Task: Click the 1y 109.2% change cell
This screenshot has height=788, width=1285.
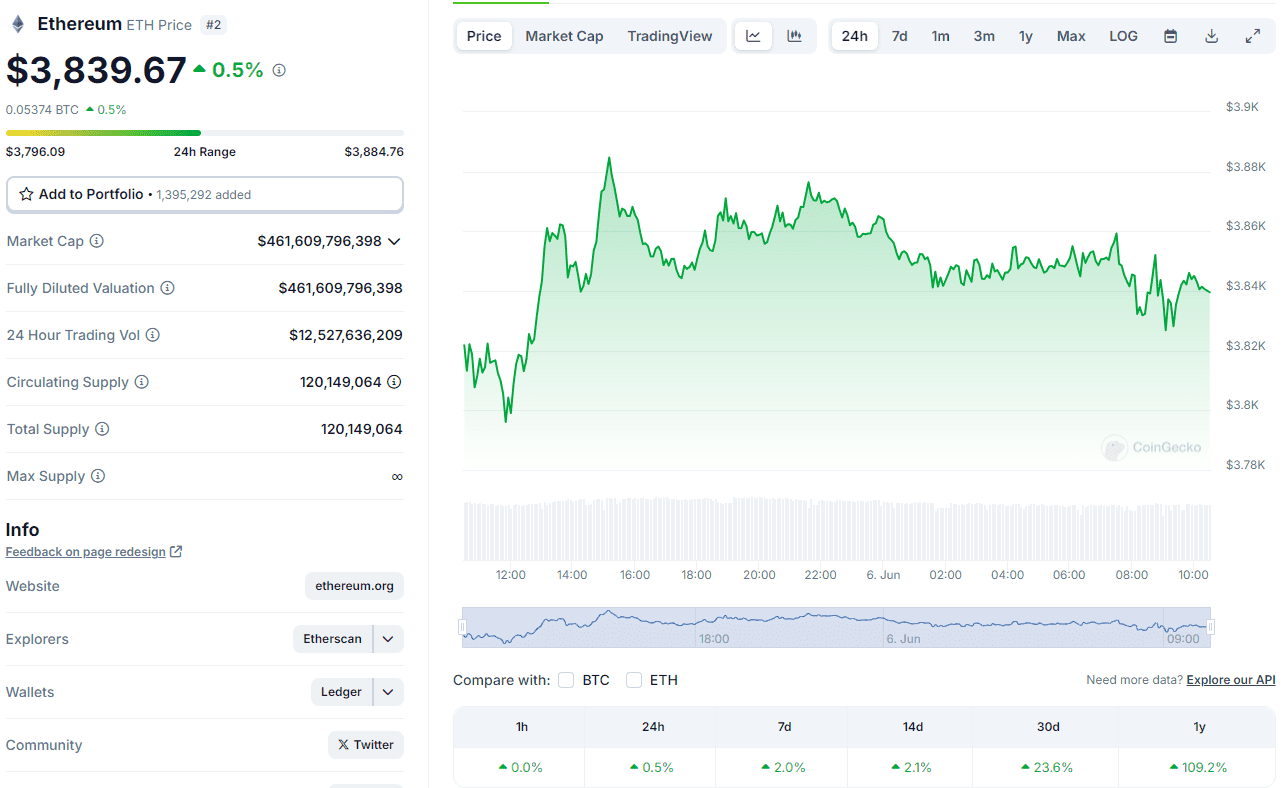Action: [x=1198, y=768]
